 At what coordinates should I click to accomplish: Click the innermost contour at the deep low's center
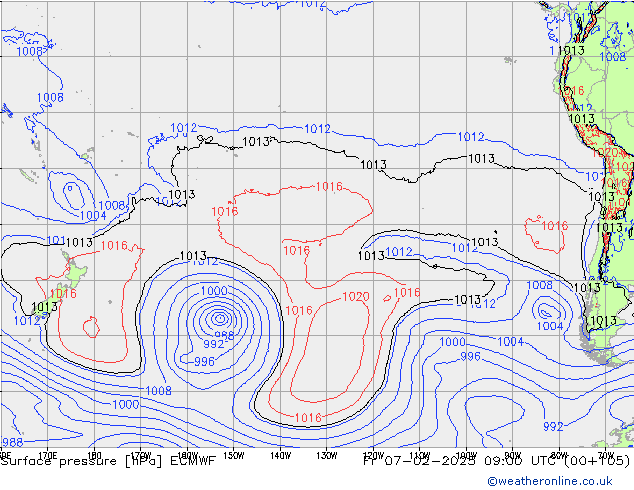220,319
